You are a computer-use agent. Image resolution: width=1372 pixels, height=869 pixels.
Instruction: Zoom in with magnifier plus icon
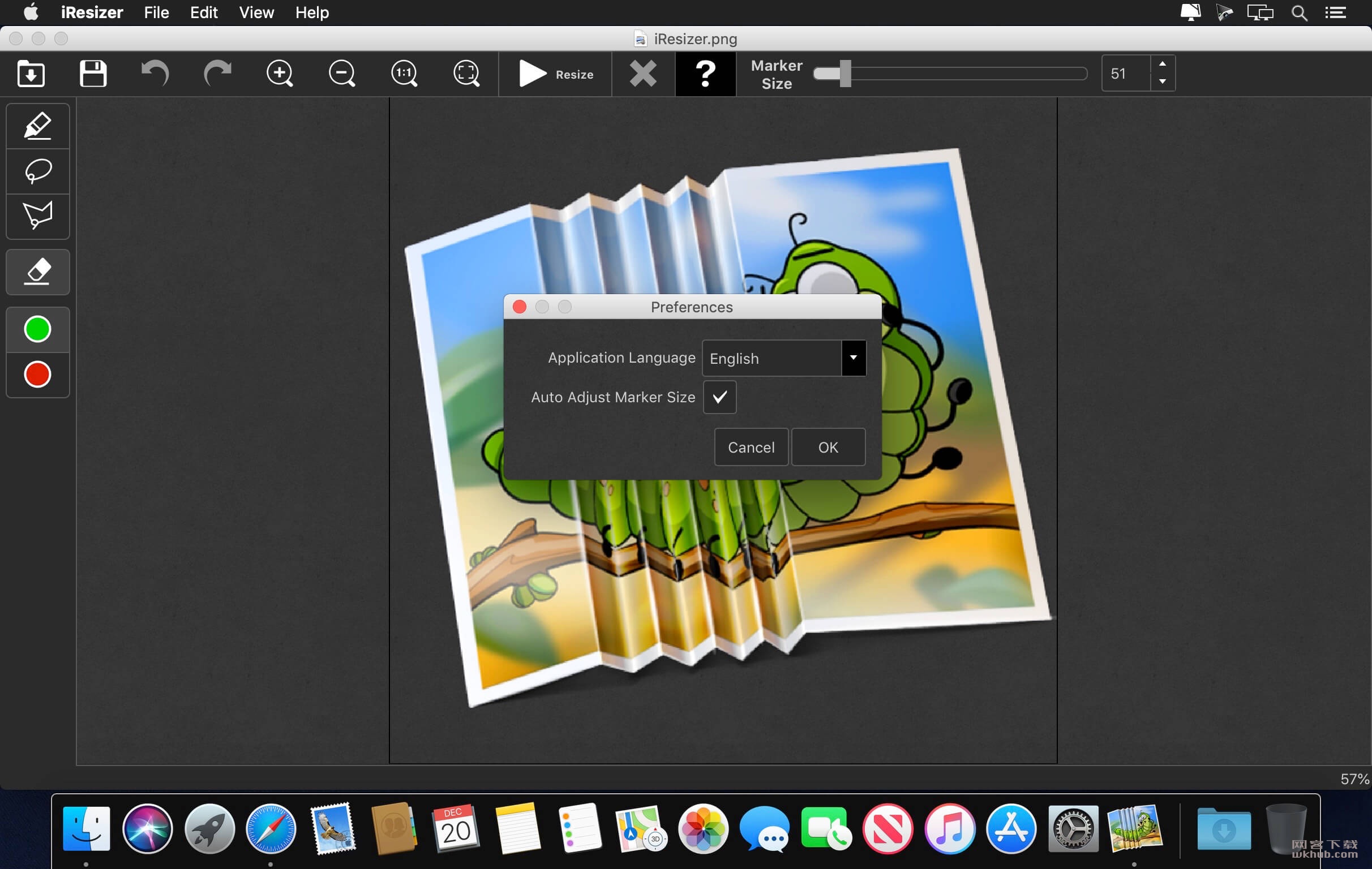(x=280, y=74)
